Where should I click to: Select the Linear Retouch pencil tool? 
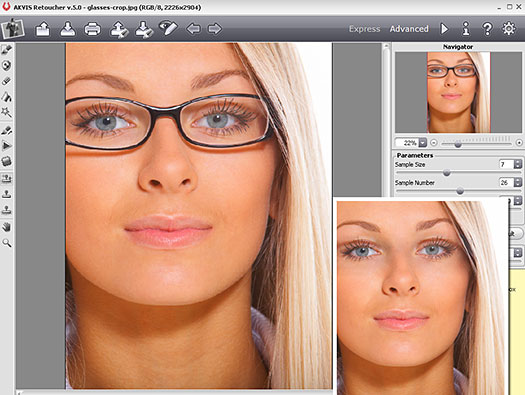pyautogui.click(x=7, y=130)
